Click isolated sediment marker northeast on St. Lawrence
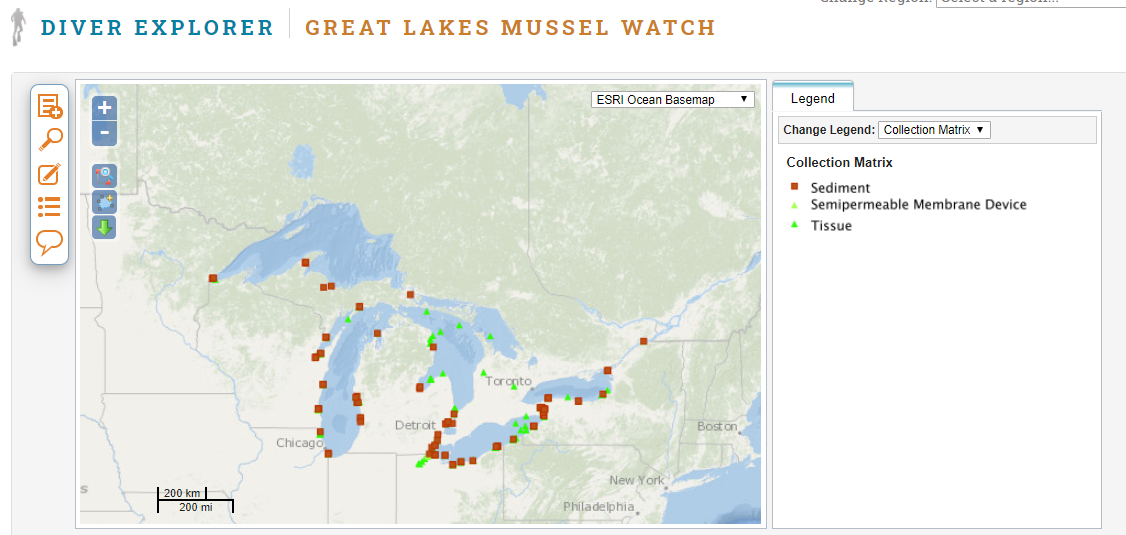Viewport: 1126px width, 535px height. (643, 341)
